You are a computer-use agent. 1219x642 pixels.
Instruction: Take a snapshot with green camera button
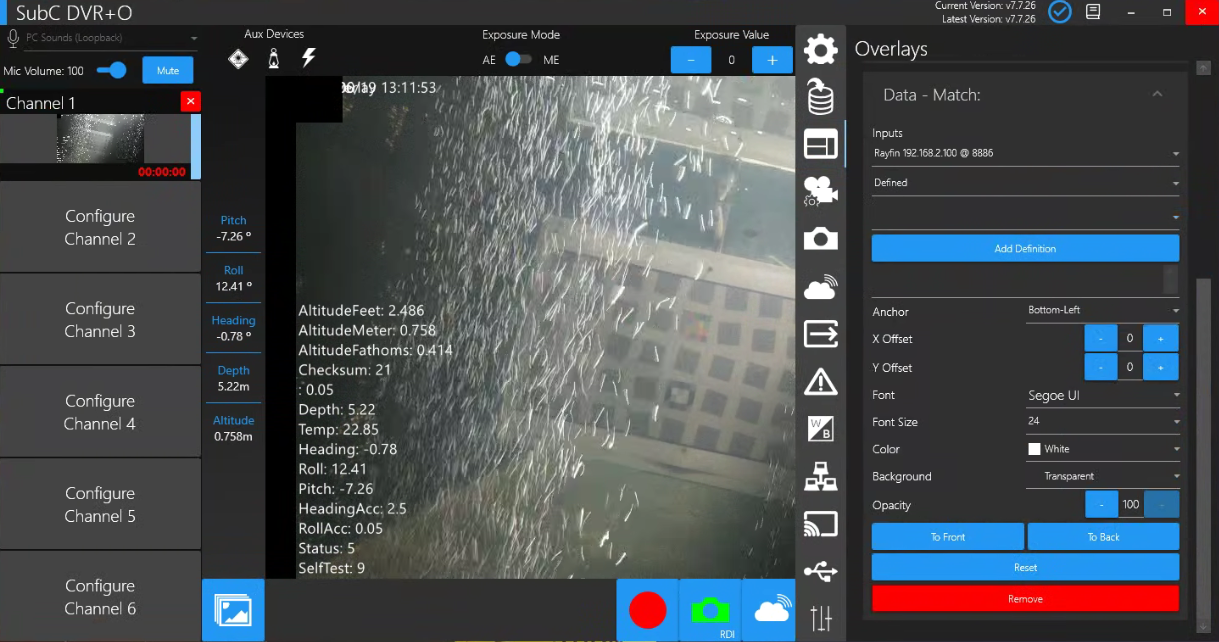pos(710,609)
